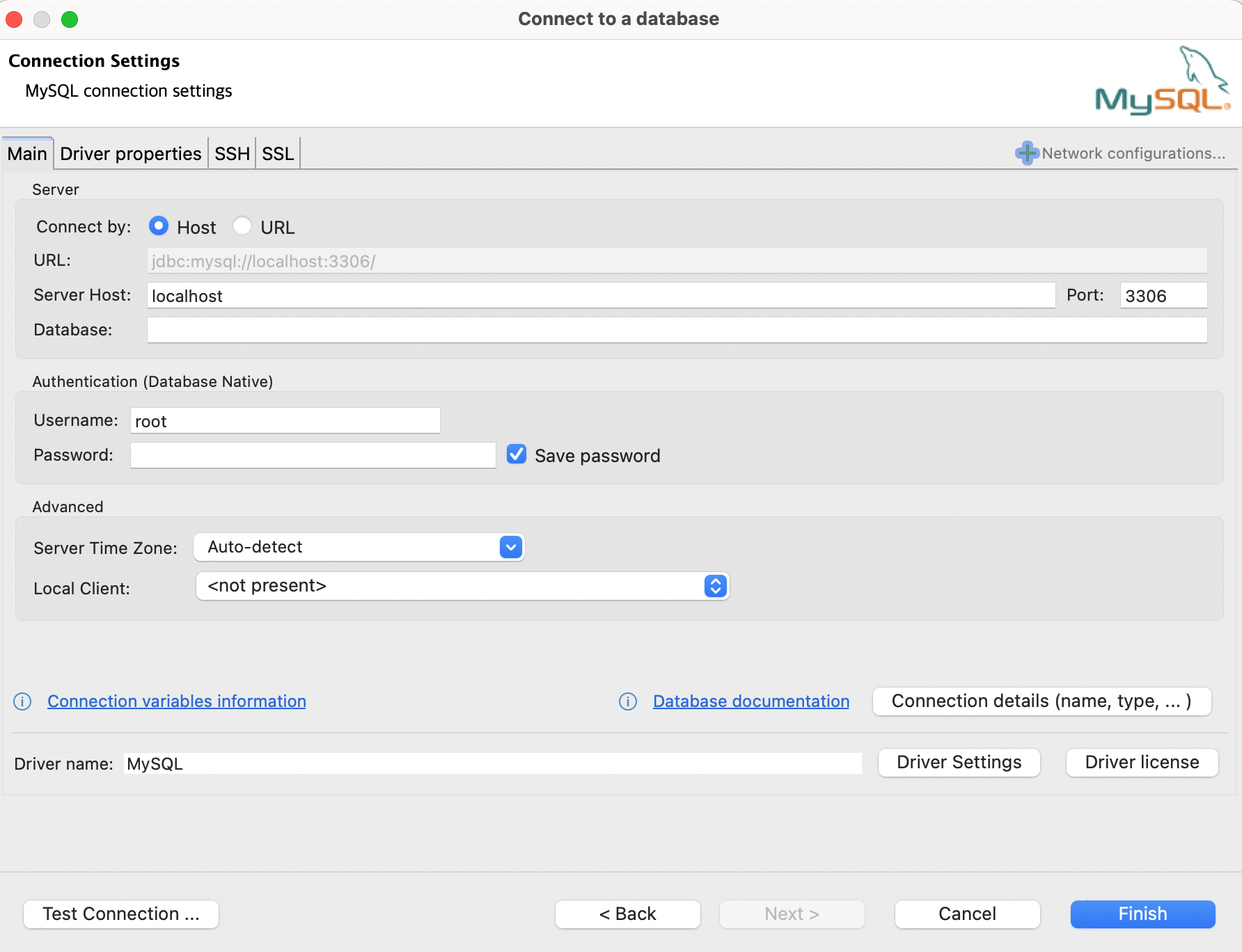Screen dimensions: 1242x952
Task: Click into the Password field
Action: 313,455
